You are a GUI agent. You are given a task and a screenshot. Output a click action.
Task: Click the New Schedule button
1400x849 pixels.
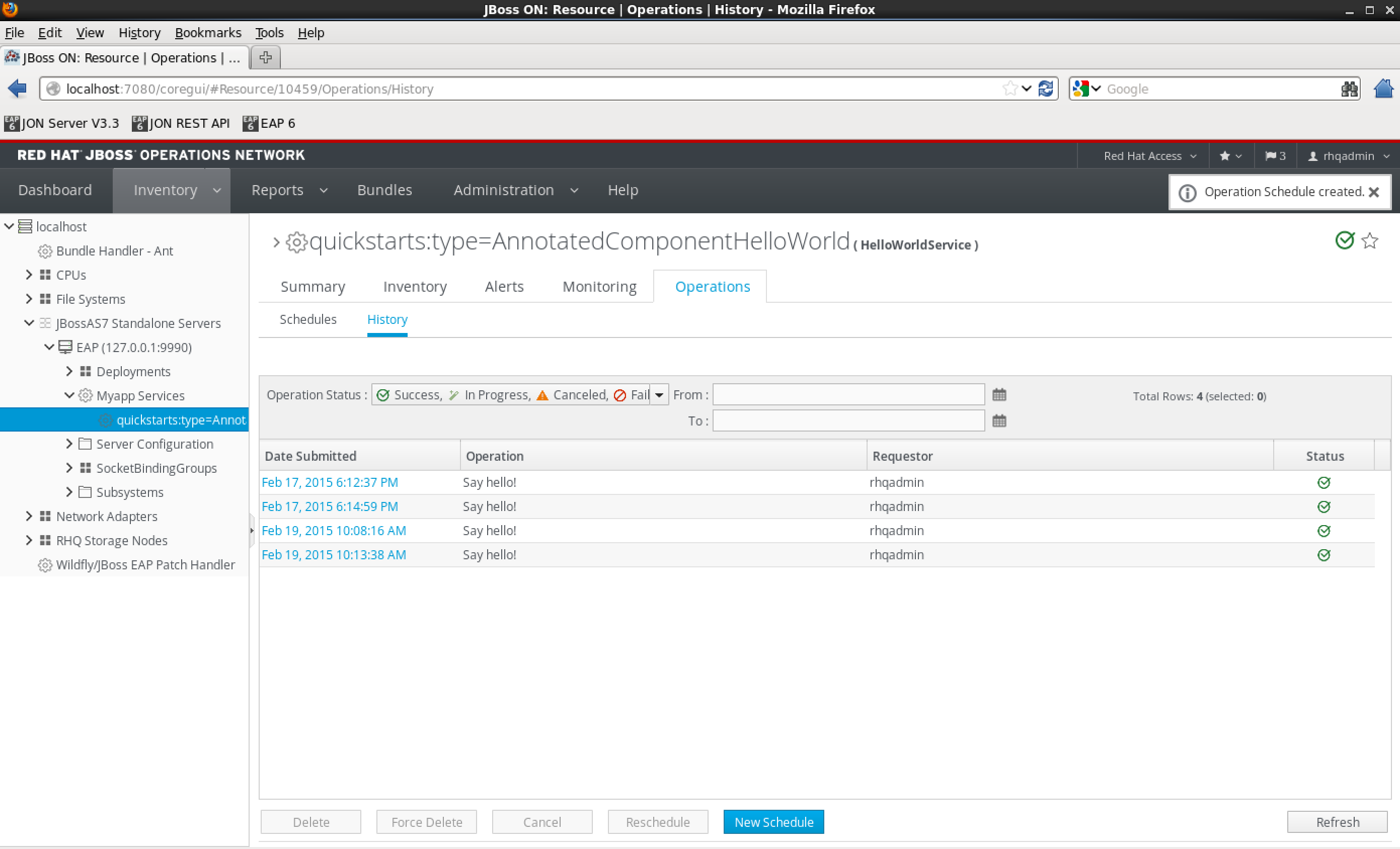coord(774,822)
